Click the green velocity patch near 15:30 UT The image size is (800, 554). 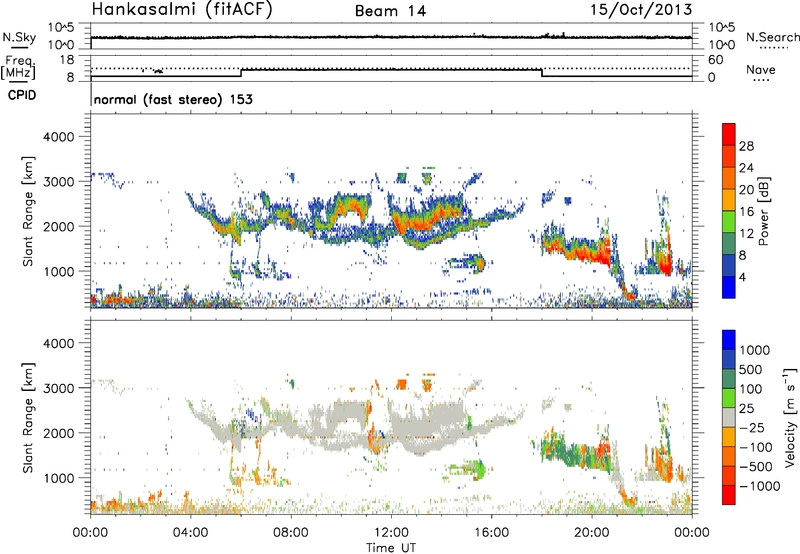479,468
